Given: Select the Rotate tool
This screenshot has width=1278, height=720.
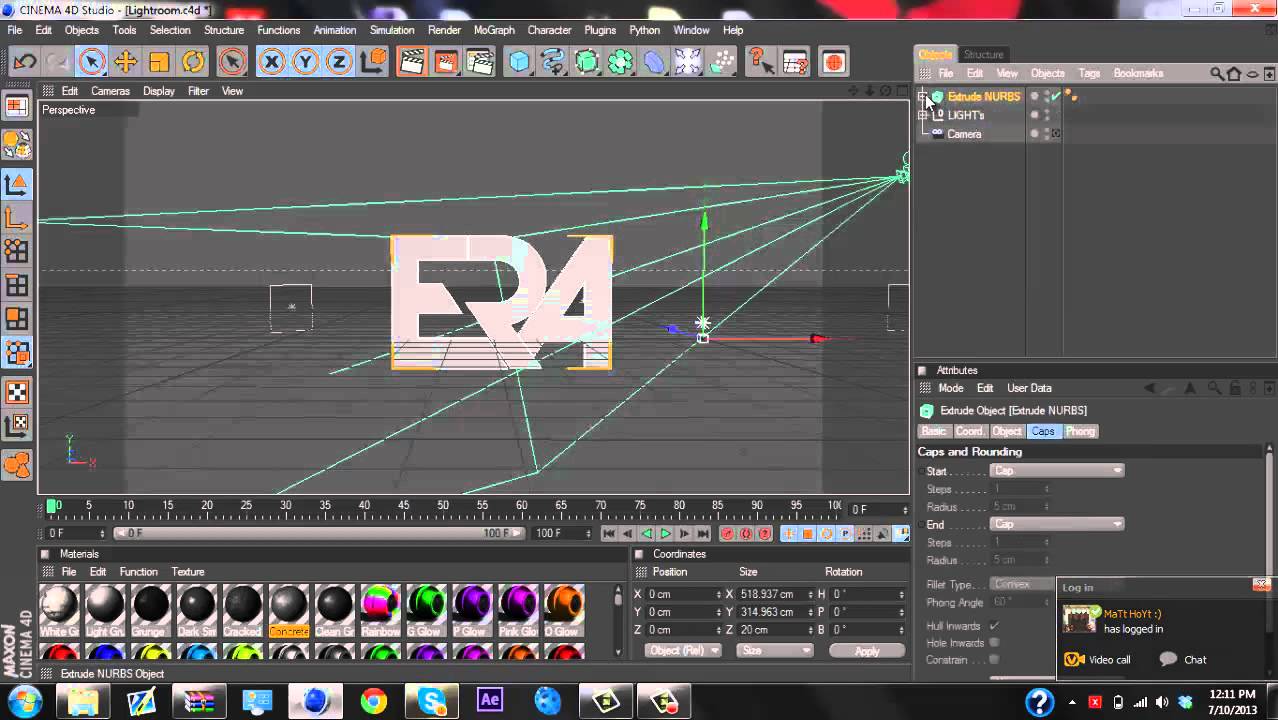Looking at the screenshot, I should click(193, 62).
